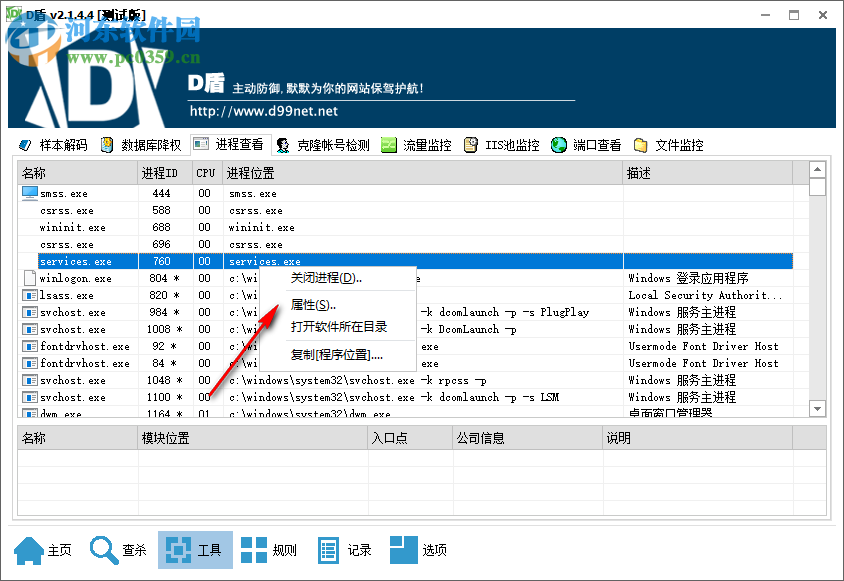Click the smss.exe monitor icon
Viewport: 844px width, 581px height.
(x=30, y=193)
